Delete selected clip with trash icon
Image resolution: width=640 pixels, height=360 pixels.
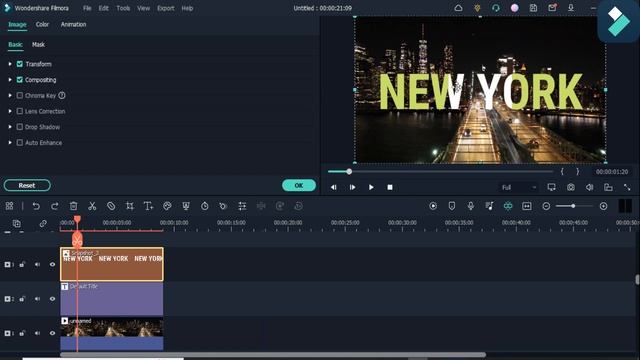click(73, 206)
